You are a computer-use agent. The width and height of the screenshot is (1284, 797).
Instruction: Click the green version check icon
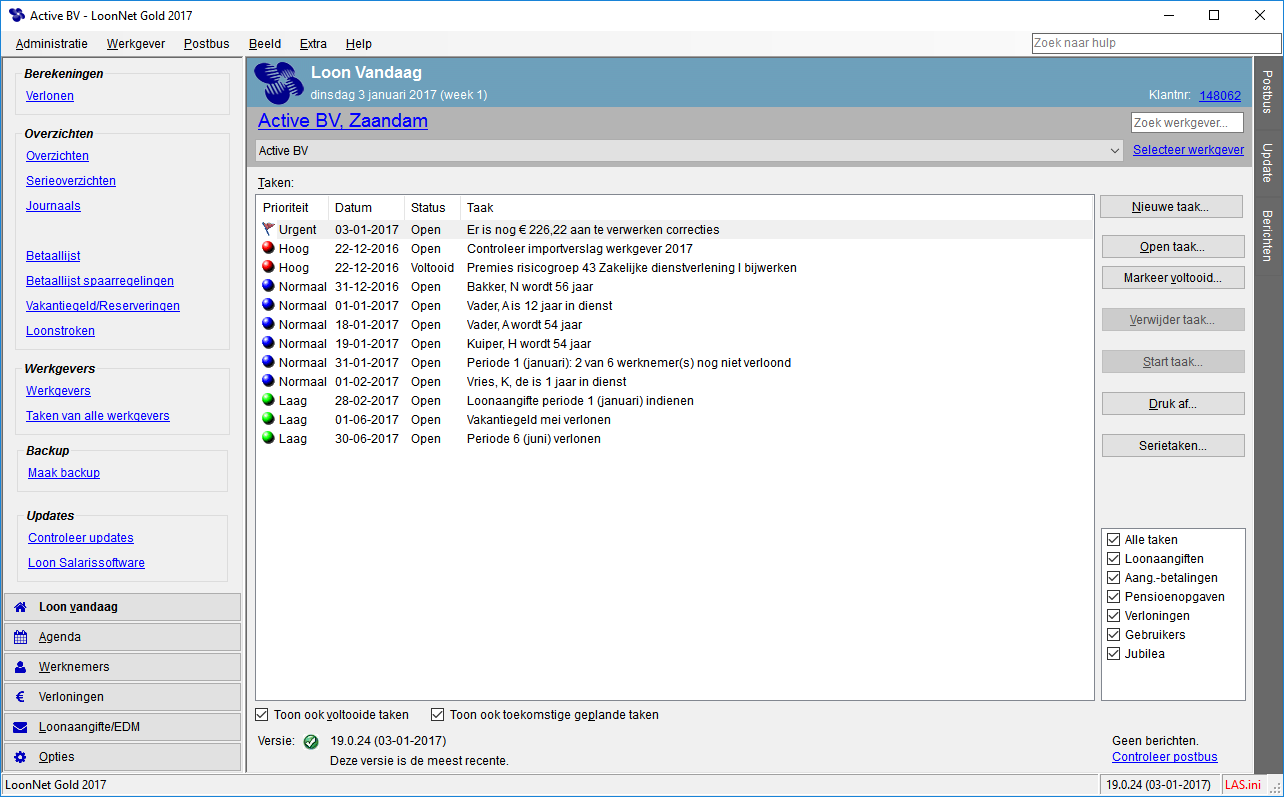310,741
